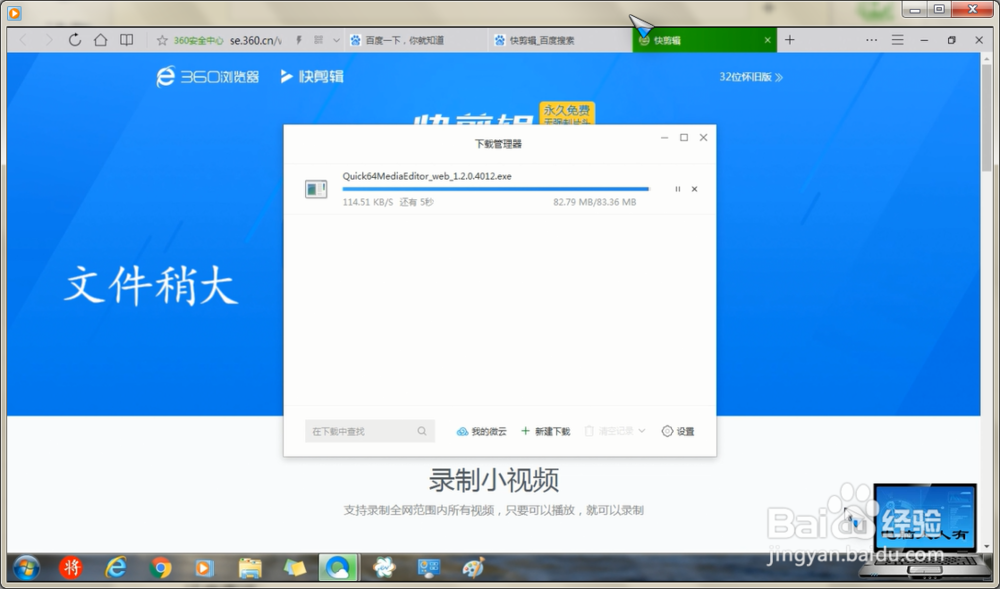Open the Windows Start menu
The width and height of the screenshot is (1000, 589).
pos(26,567)
